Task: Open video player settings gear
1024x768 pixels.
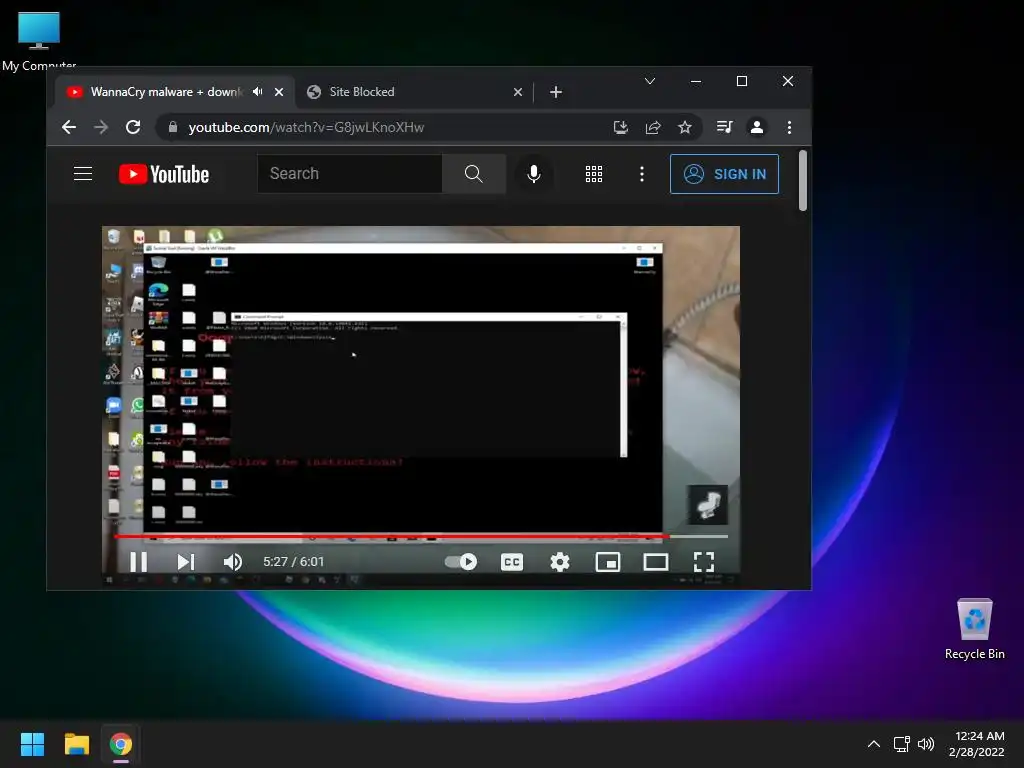Action: 560,562
